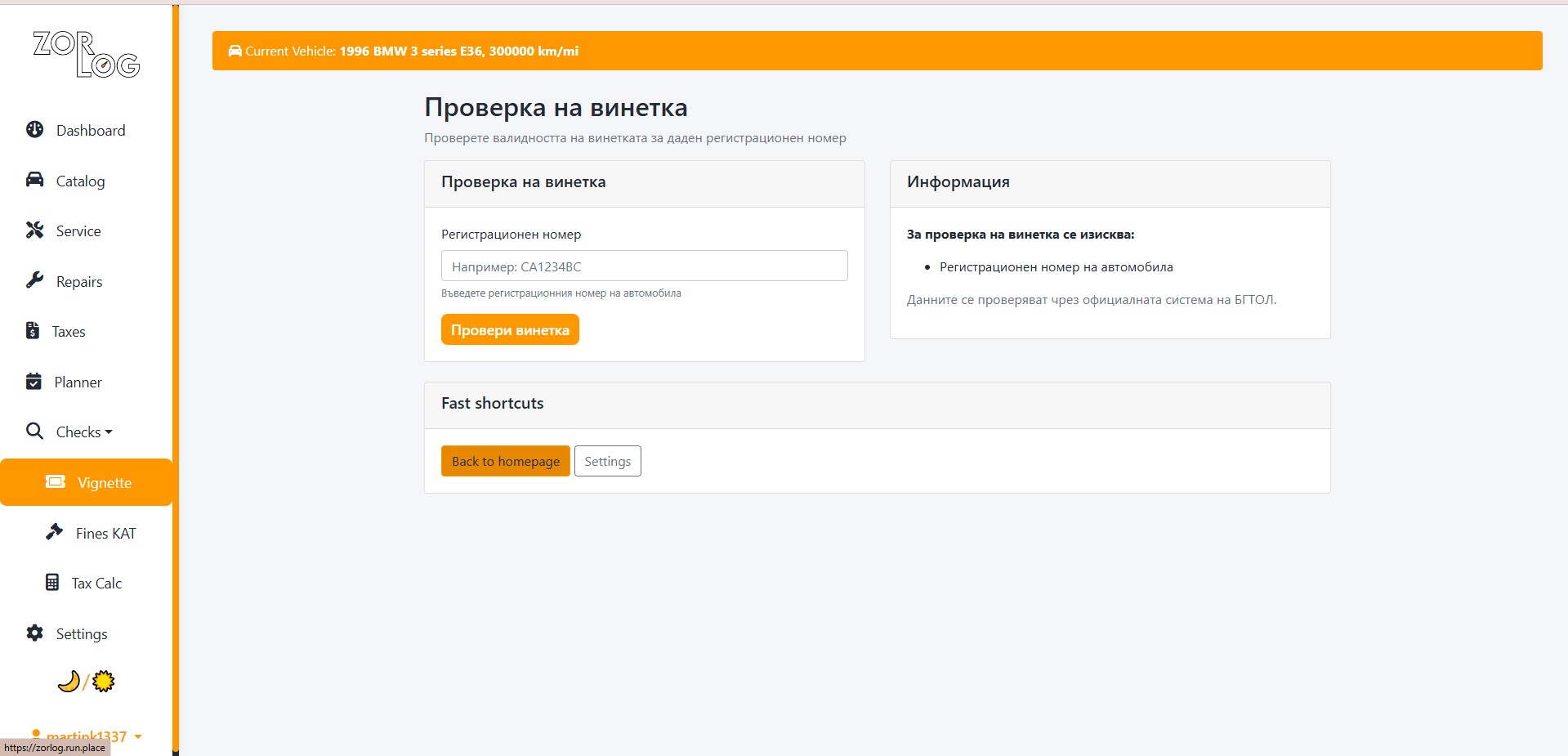Click the Planner calendar icon
This screenshot has width=1568, height=756.
[34, 382]
